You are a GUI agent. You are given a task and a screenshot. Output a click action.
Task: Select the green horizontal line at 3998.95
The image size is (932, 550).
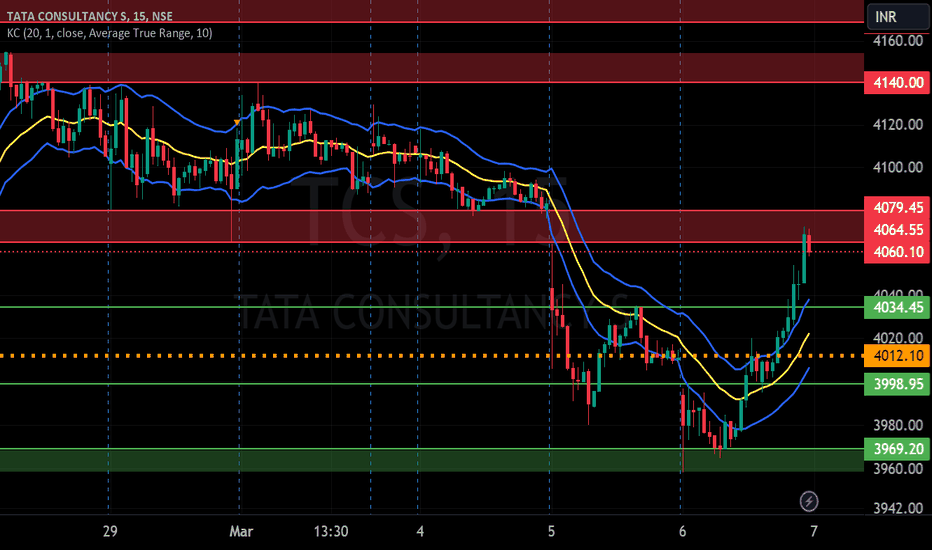pyautogui.click(x=431, y=384)
